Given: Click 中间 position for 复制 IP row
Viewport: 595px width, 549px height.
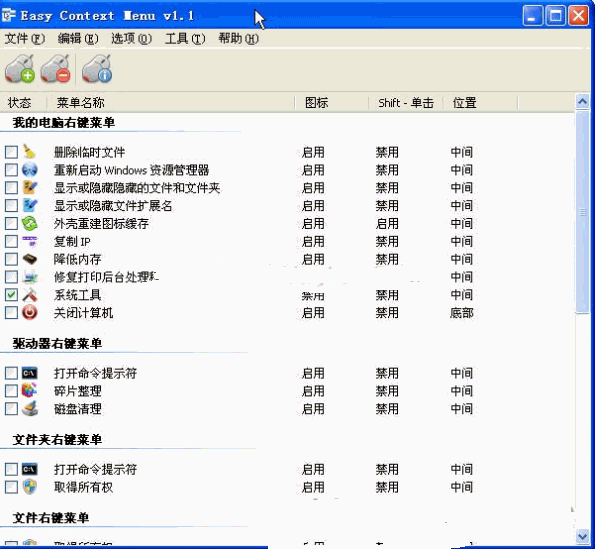Looking at the screenshot, I should [x=462, y=241].
